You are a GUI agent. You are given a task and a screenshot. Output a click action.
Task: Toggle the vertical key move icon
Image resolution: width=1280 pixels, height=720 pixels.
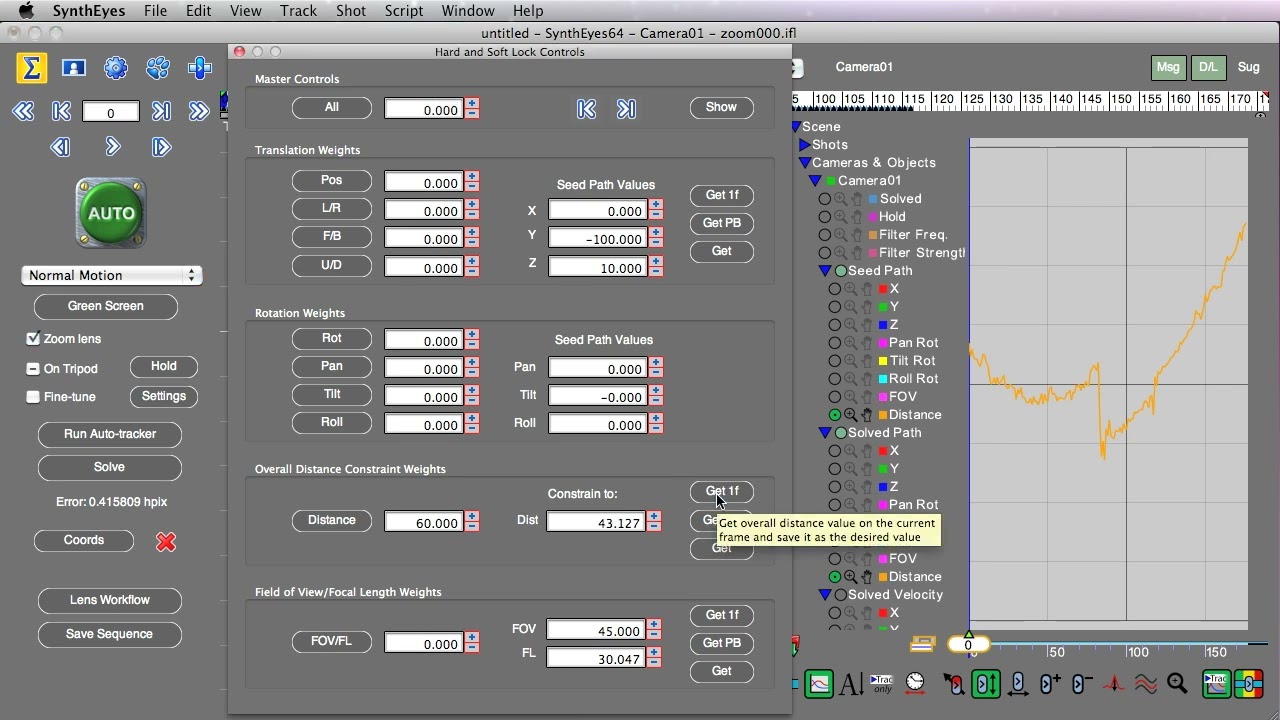point(985,684)
